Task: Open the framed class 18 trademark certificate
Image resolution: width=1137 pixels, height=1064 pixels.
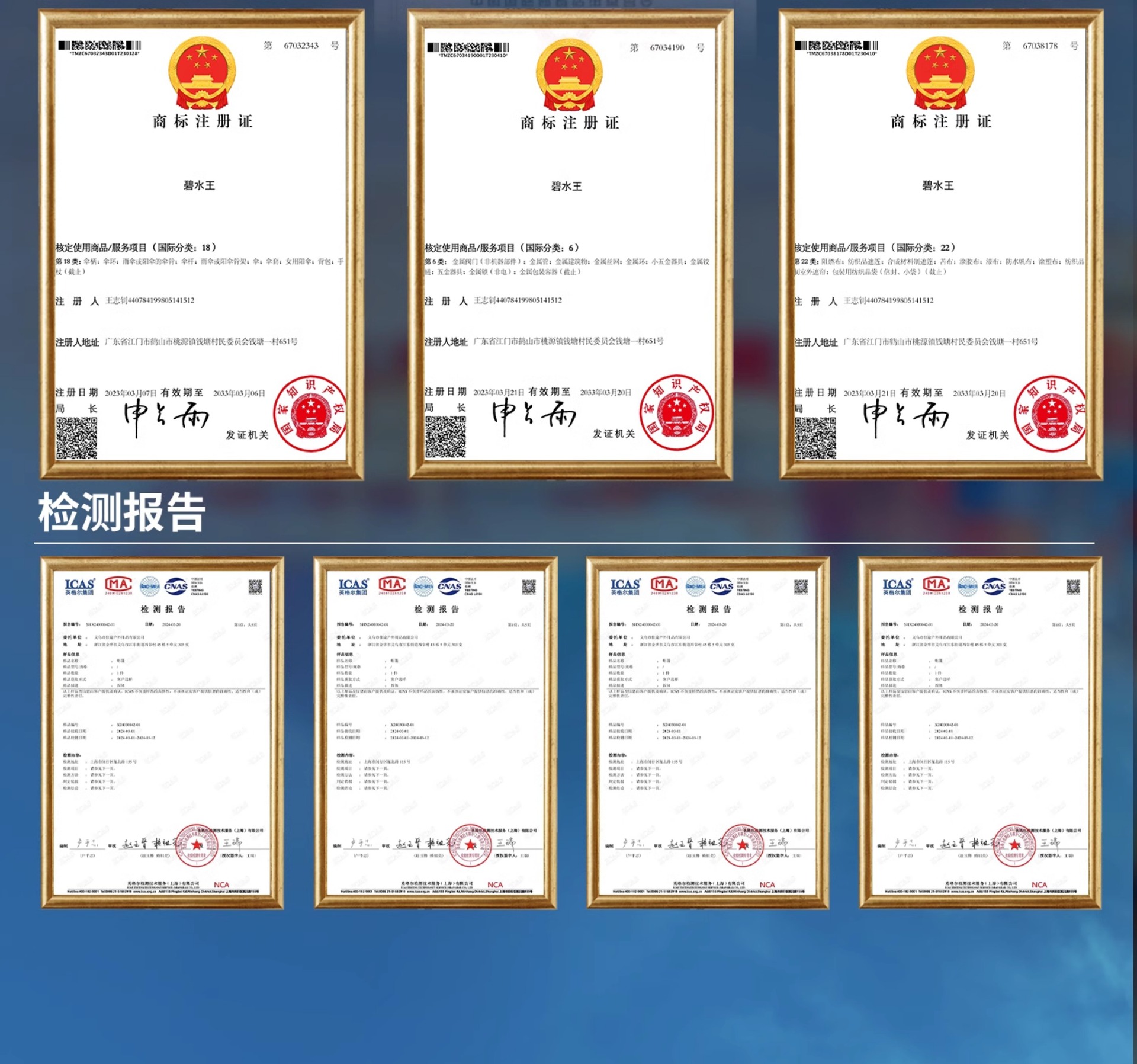Action: point(201,244)
